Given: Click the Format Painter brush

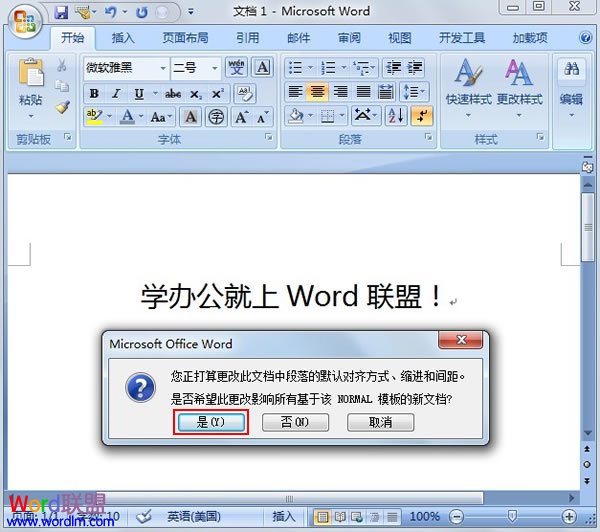Looking at the screenshot, I should (x=62, y=108).
